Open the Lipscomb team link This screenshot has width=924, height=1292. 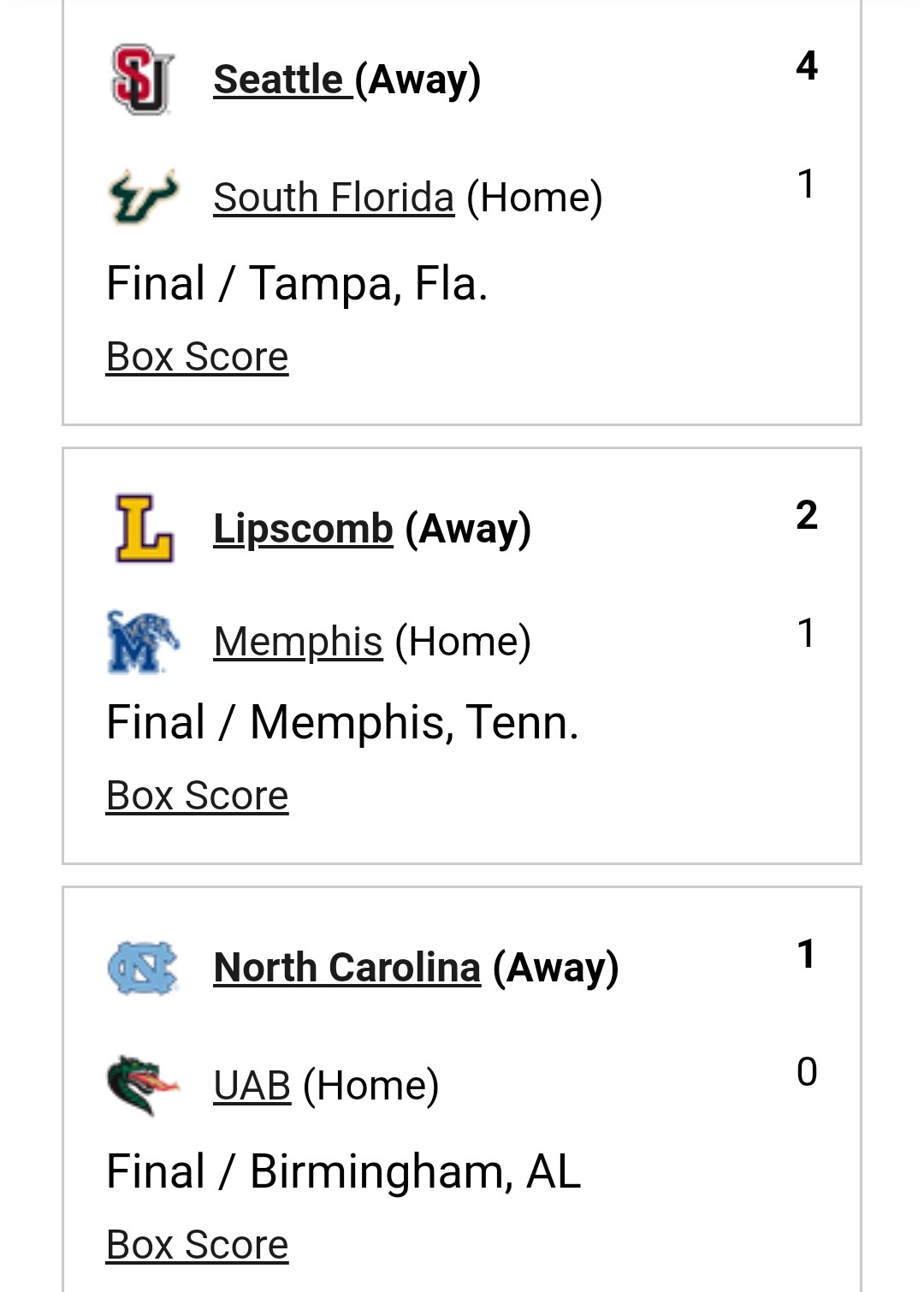[x=303, y=529]
